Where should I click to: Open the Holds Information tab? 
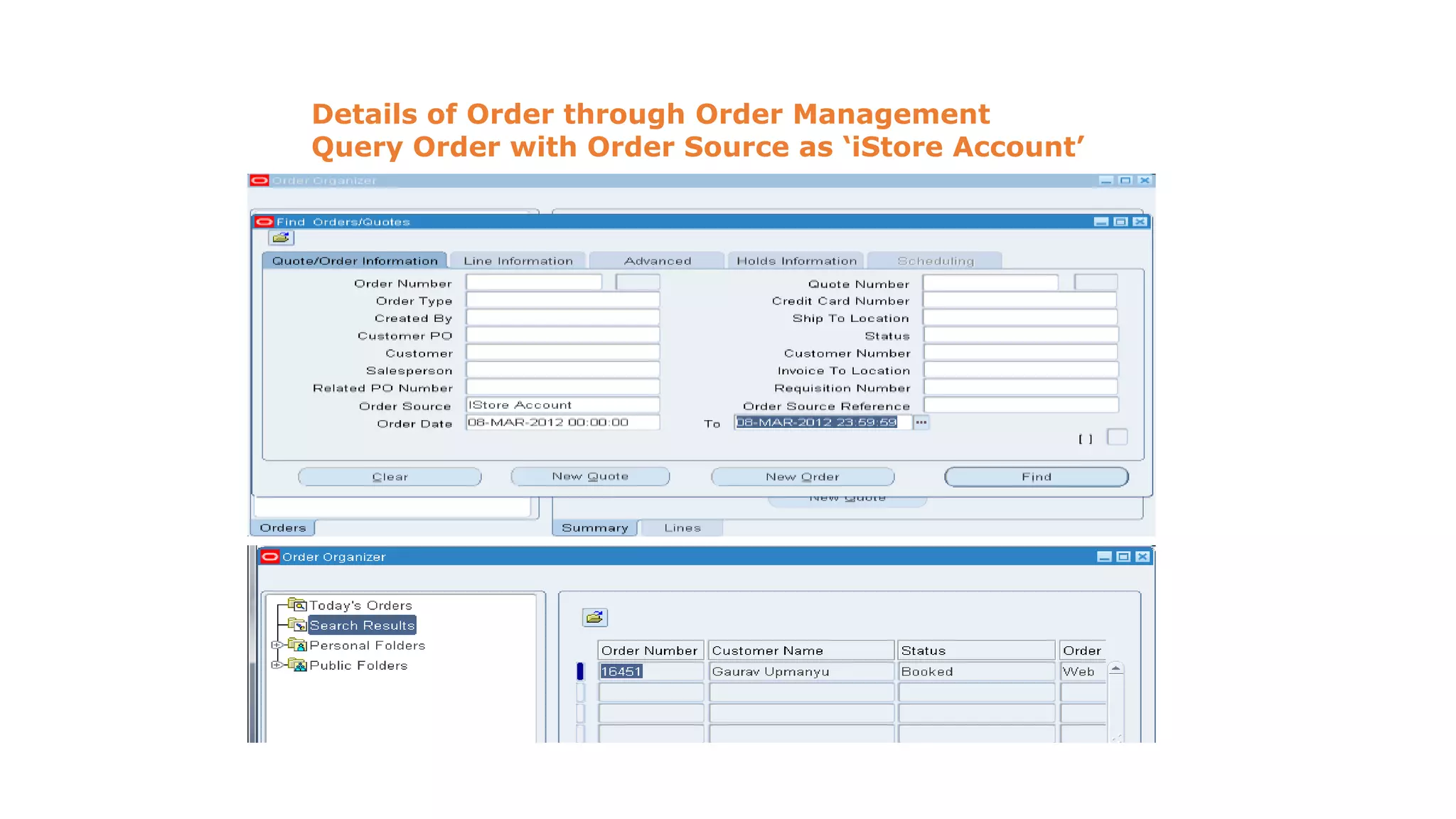796,261
